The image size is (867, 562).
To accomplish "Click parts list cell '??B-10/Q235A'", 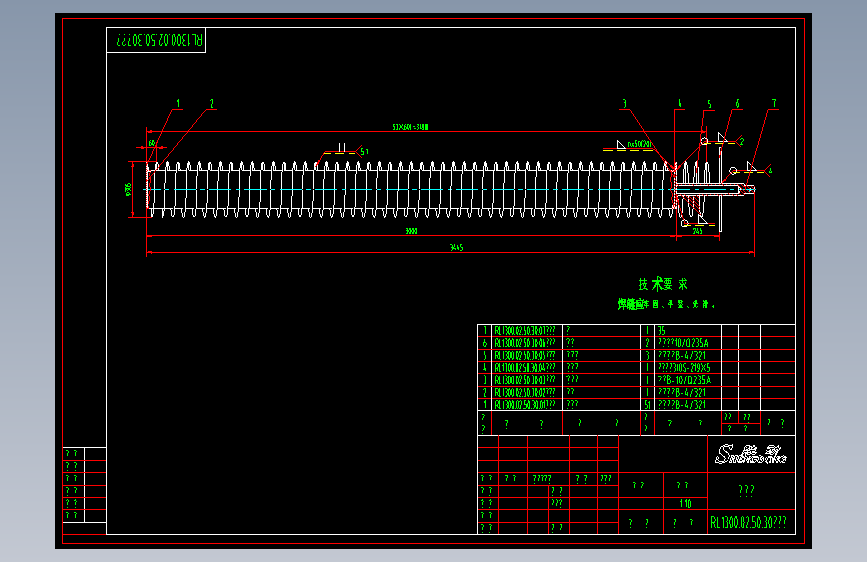I will [x=684, y=380].
